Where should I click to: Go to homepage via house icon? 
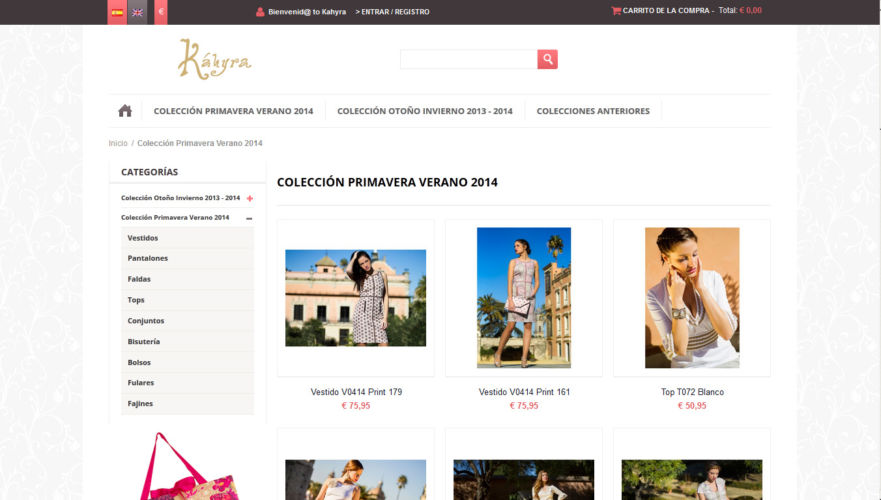[125, 111]
